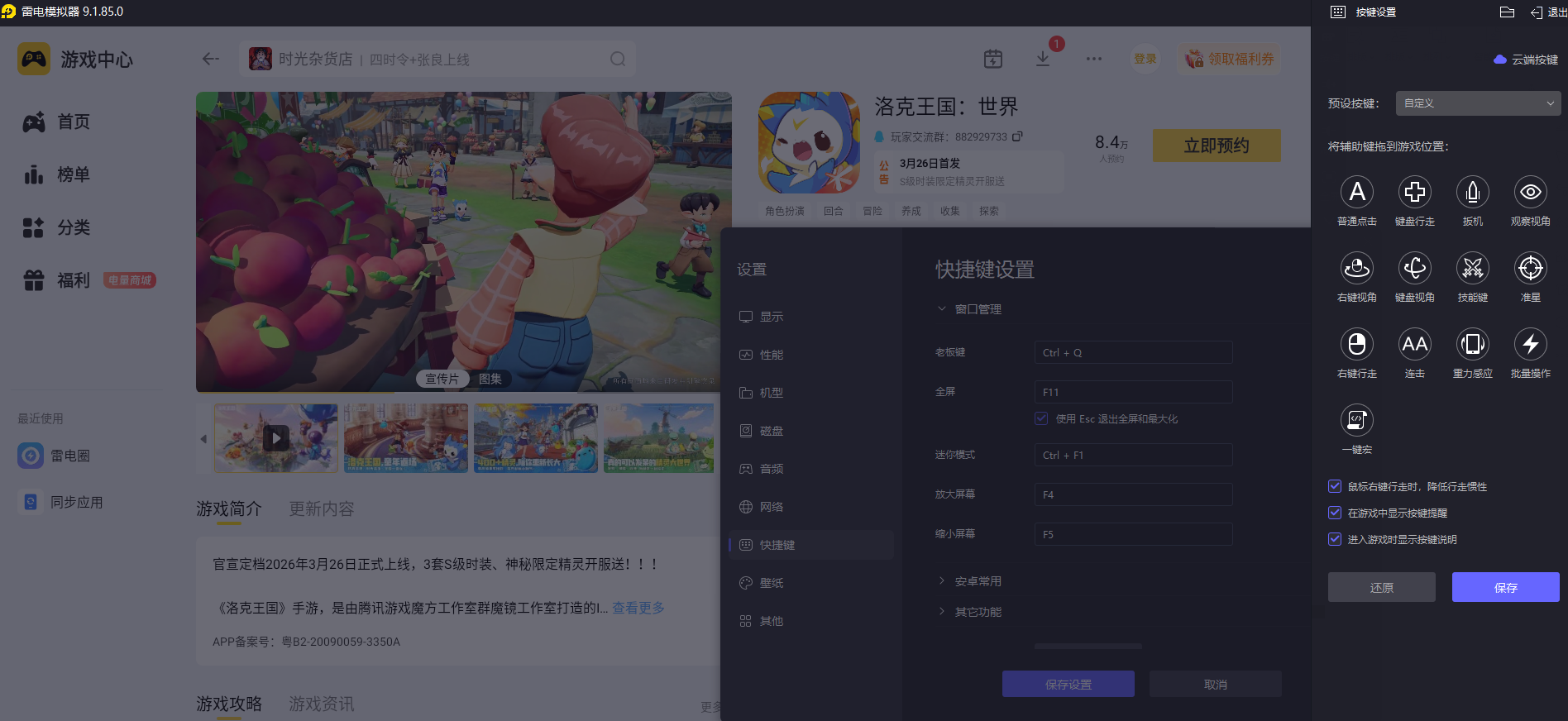Image resolution: width=1568 pixels, height=721 pixels.
Task: Open 壁纸 settings tab
Action: (811, 583)
